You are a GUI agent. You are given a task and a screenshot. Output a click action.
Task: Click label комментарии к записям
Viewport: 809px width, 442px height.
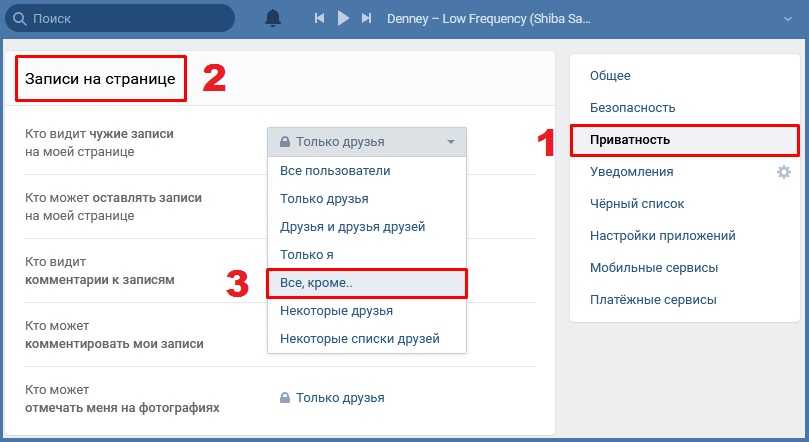[100, 280]
